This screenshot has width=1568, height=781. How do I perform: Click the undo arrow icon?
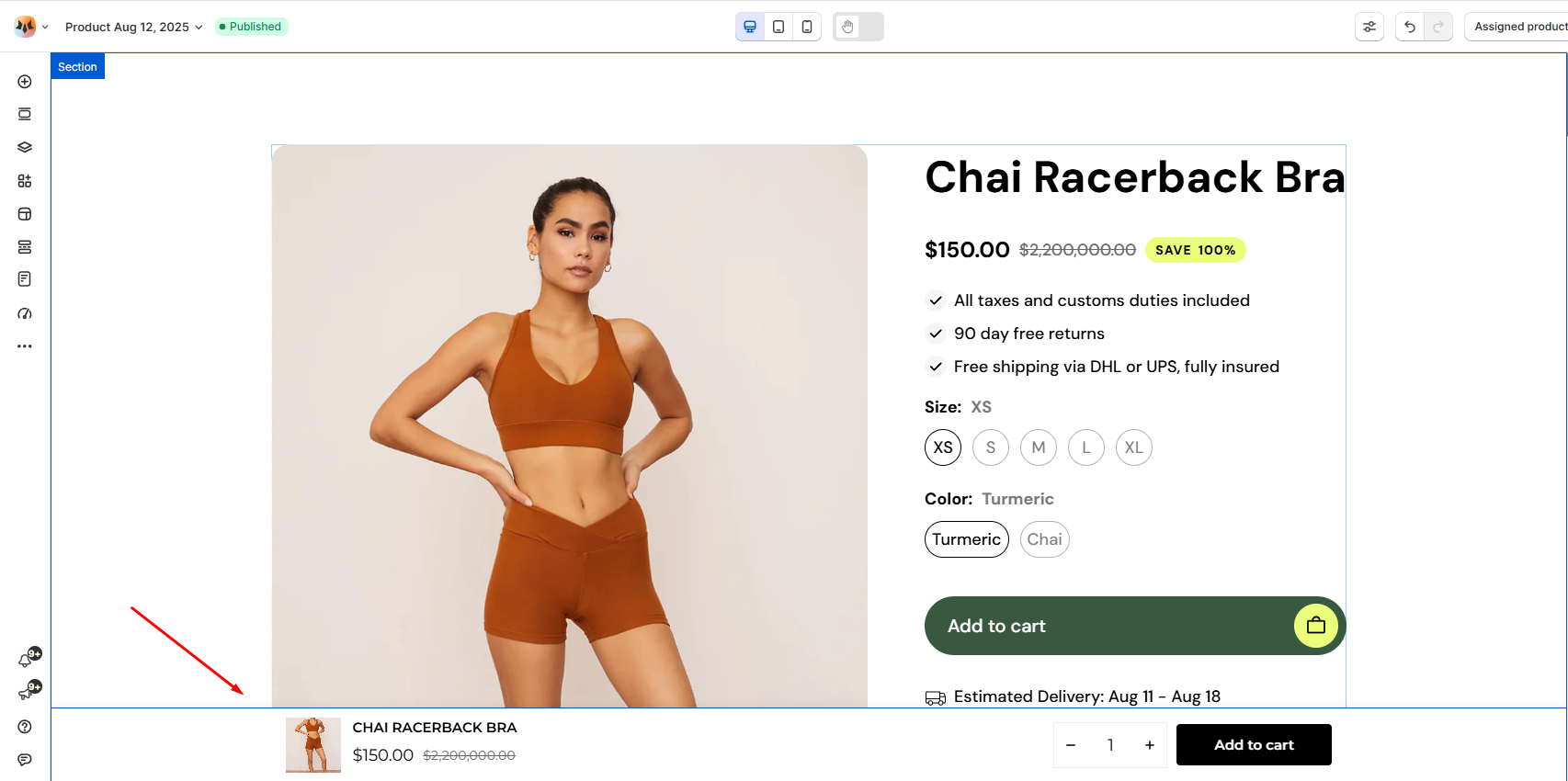tap(1409, 27)
